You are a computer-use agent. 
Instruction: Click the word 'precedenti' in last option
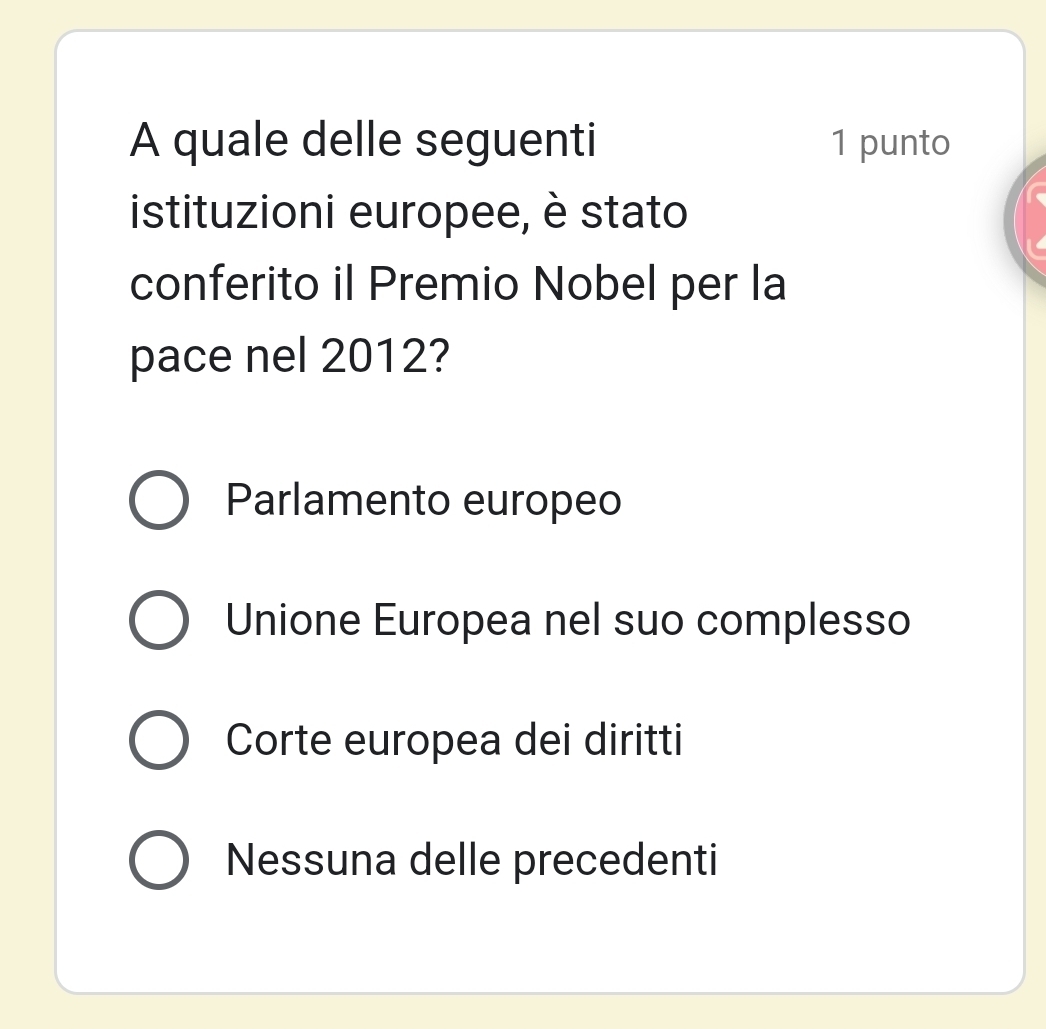616,860
